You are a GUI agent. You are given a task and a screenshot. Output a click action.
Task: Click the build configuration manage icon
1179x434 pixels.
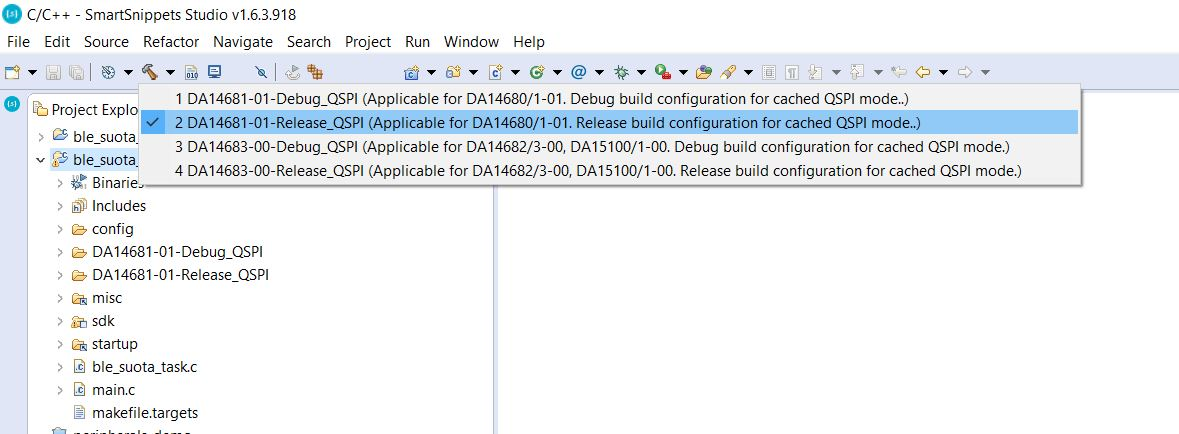(x=108, y=72)
